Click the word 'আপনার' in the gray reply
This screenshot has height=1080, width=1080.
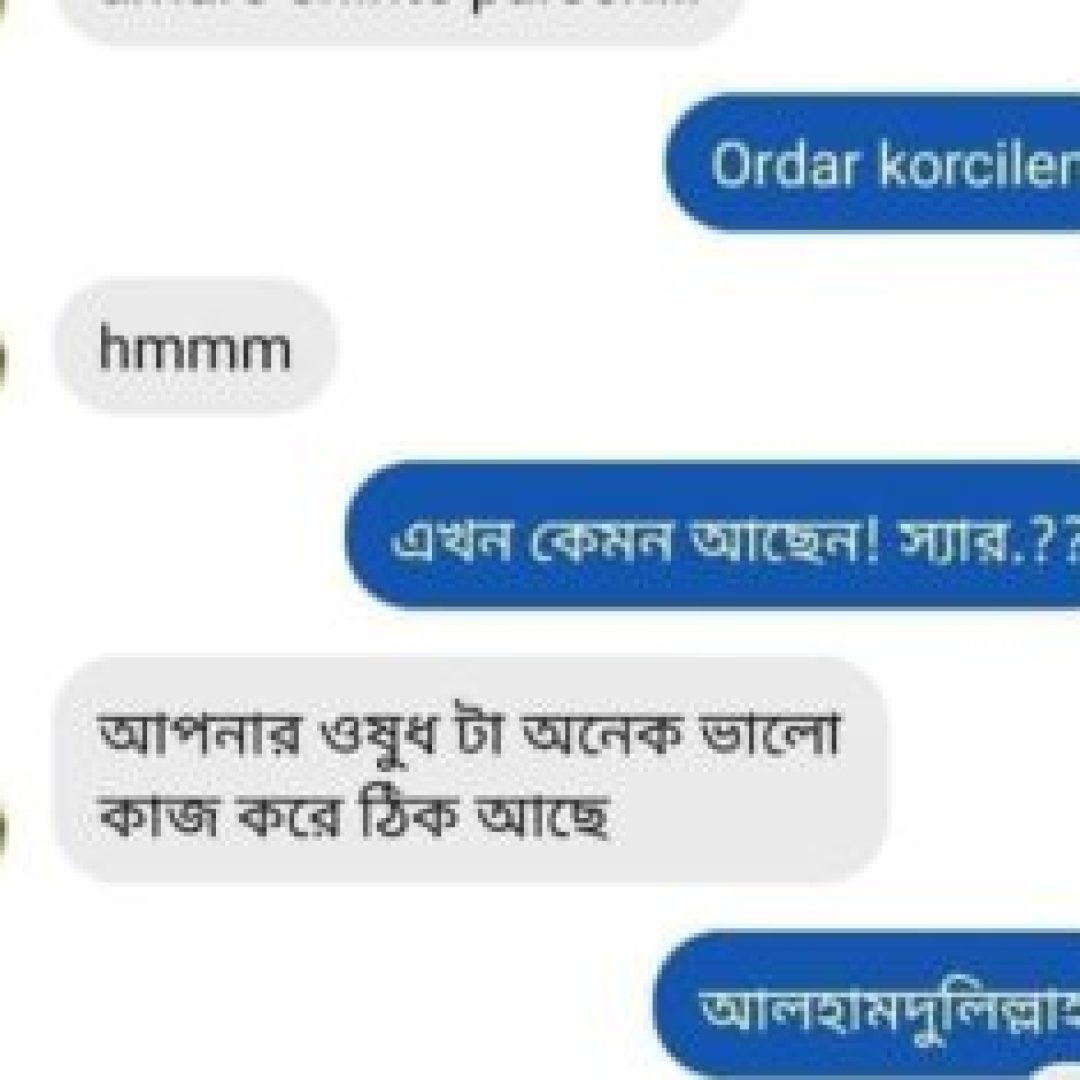pyautogui.click(x=200, y=734)
